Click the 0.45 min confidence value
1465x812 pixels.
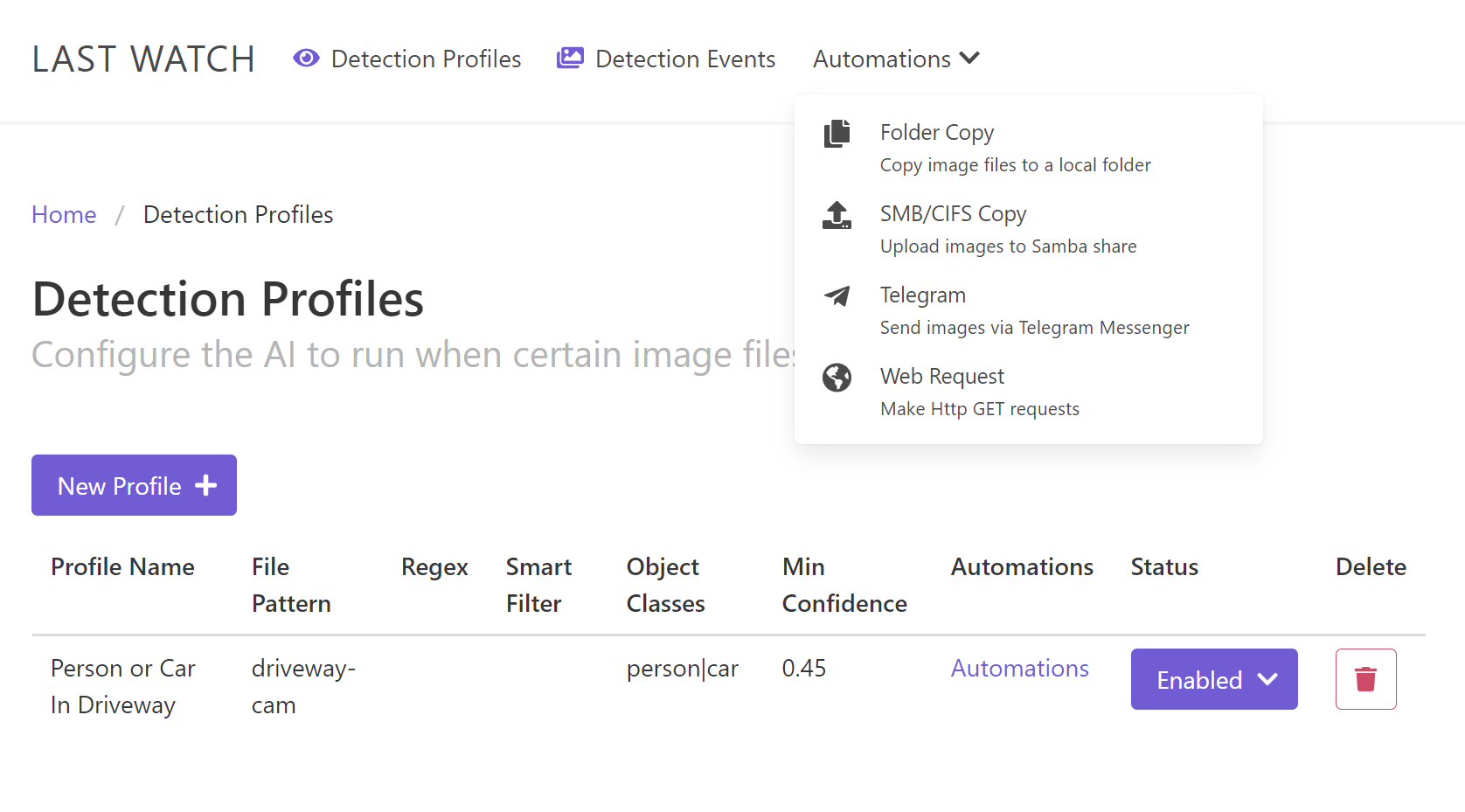(804, 668)
